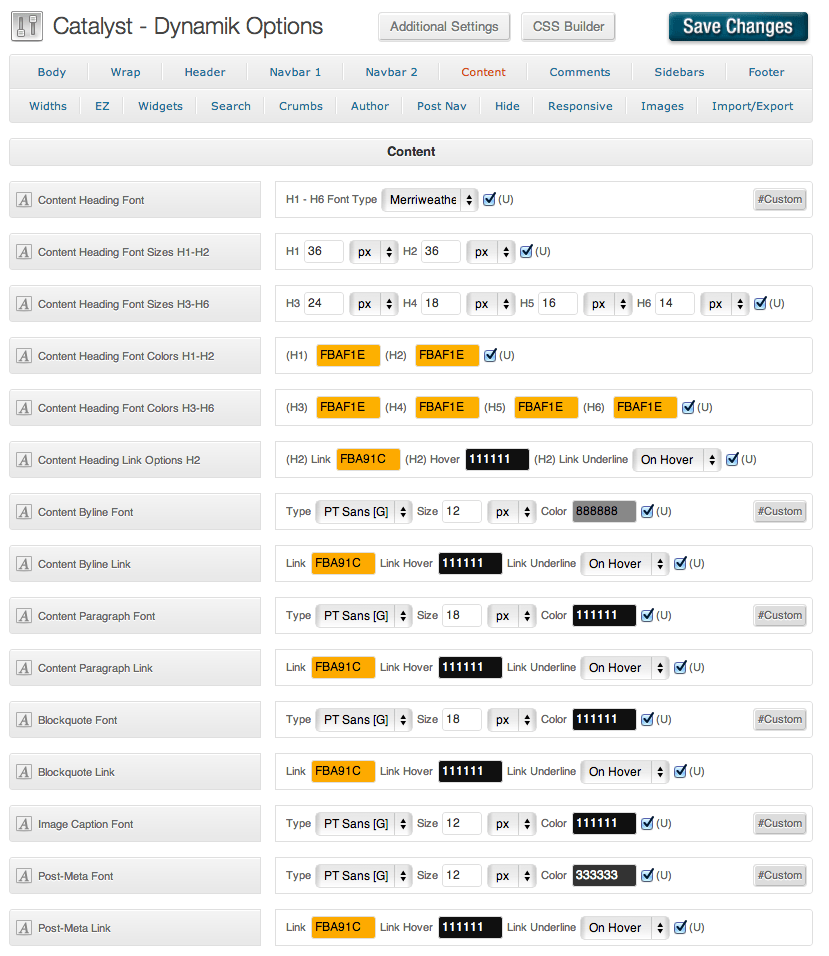
Task: Toggle the Post-Meta Font row checkbox
Action: [647, 875]
